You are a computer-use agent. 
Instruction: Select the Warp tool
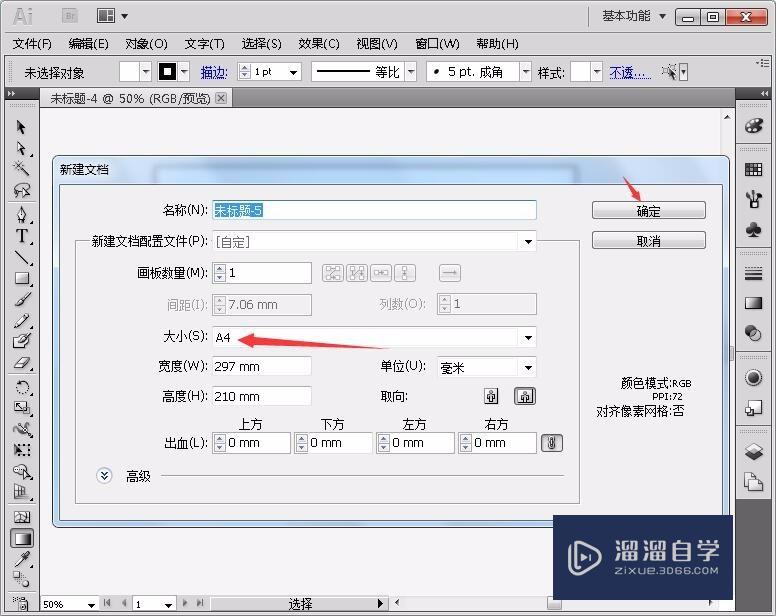[21, 429]
